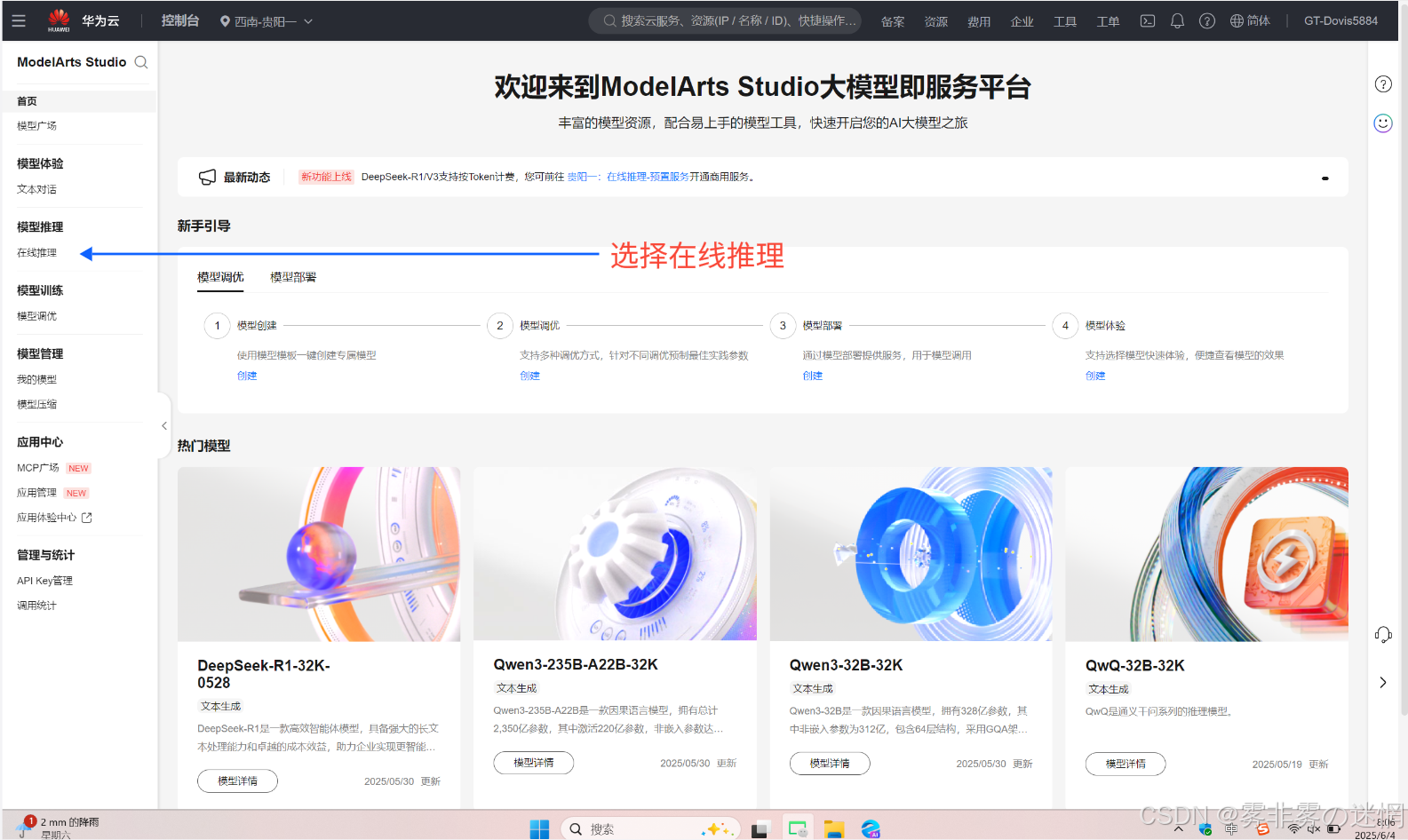Open Task View on the taskbar
The image size is (1408, 840).
(x=760, y=830)
